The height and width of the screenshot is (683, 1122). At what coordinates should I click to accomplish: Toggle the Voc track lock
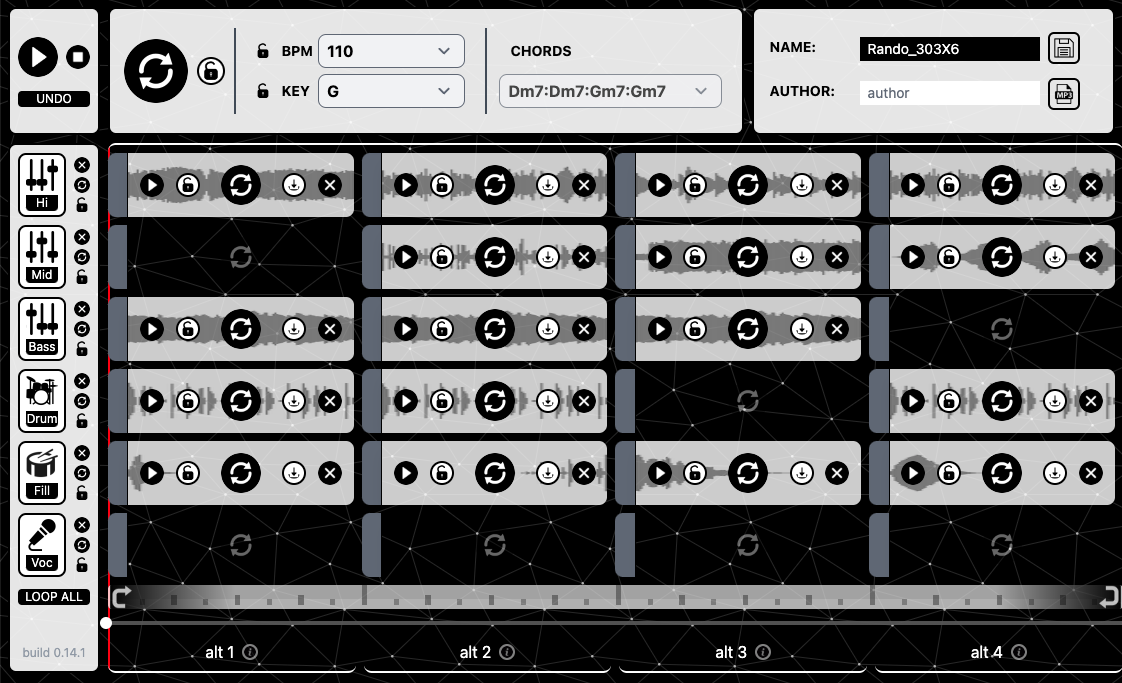point(82,565)
